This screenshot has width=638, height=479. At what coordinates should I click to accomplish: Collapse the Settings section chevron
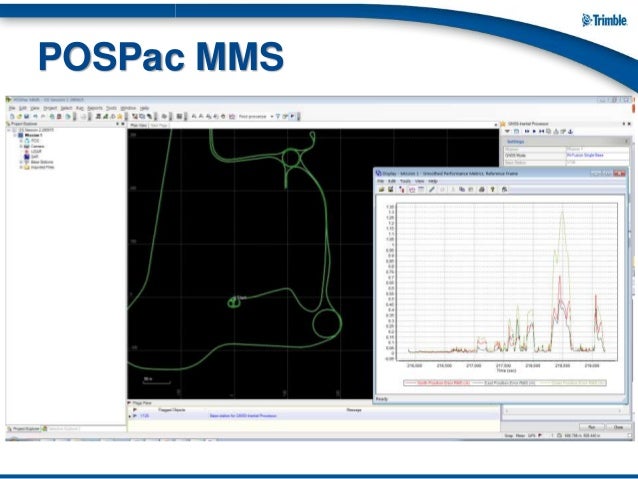(x=626, y=141)
